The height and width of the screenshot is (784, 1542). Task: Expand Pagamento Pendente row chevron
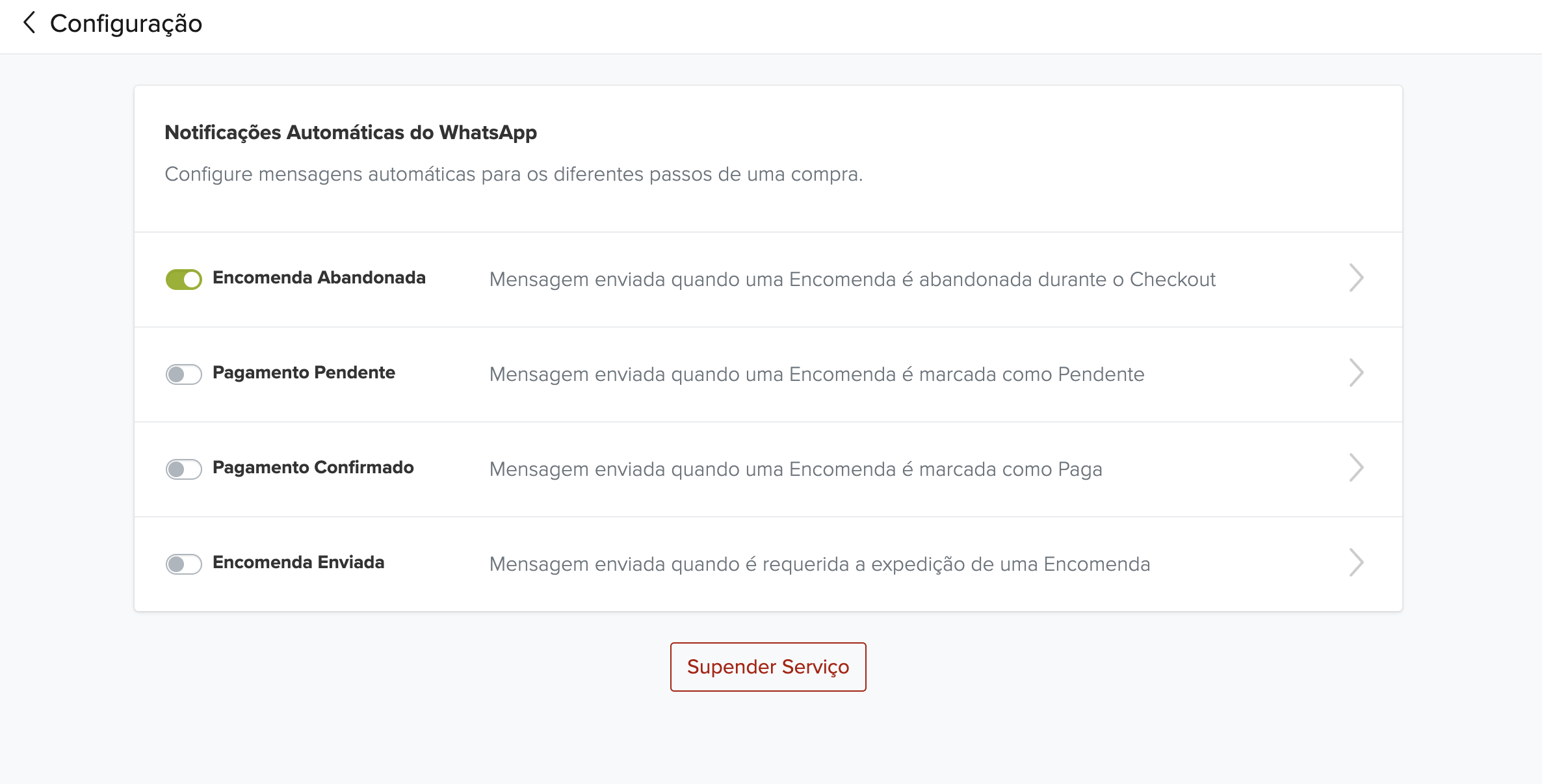1356,373
